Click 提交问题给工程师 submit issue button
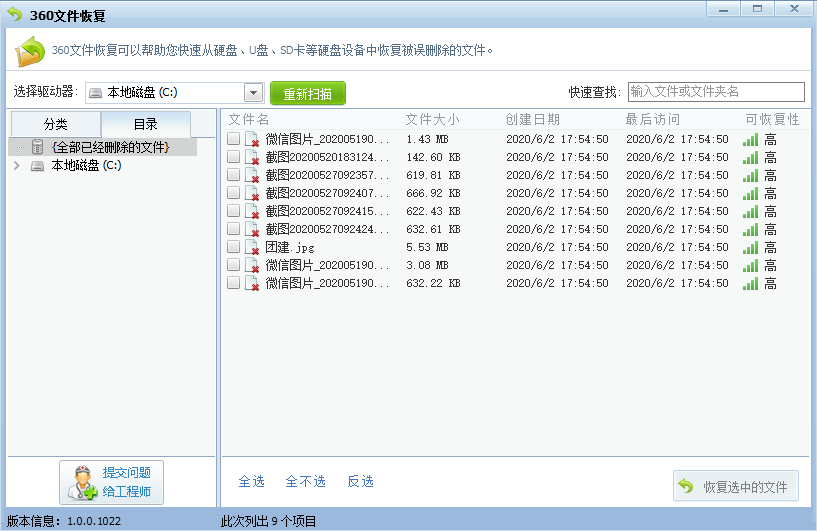 pos(112,483)
